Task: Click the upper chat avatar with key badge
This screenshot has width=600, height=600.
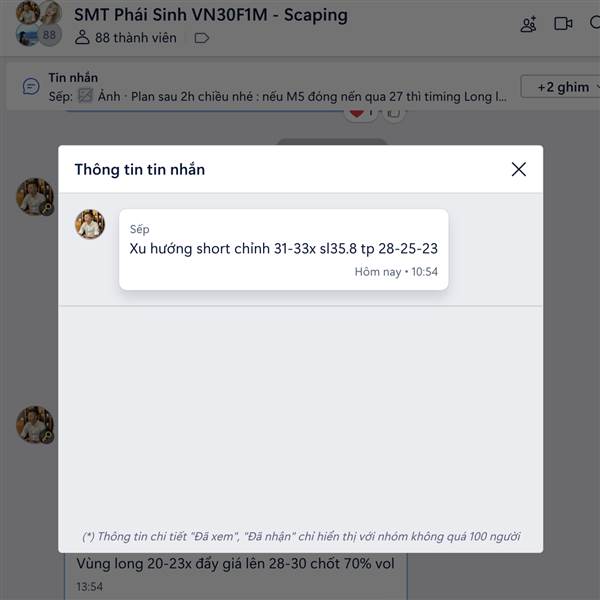Action: pos(35,197)
